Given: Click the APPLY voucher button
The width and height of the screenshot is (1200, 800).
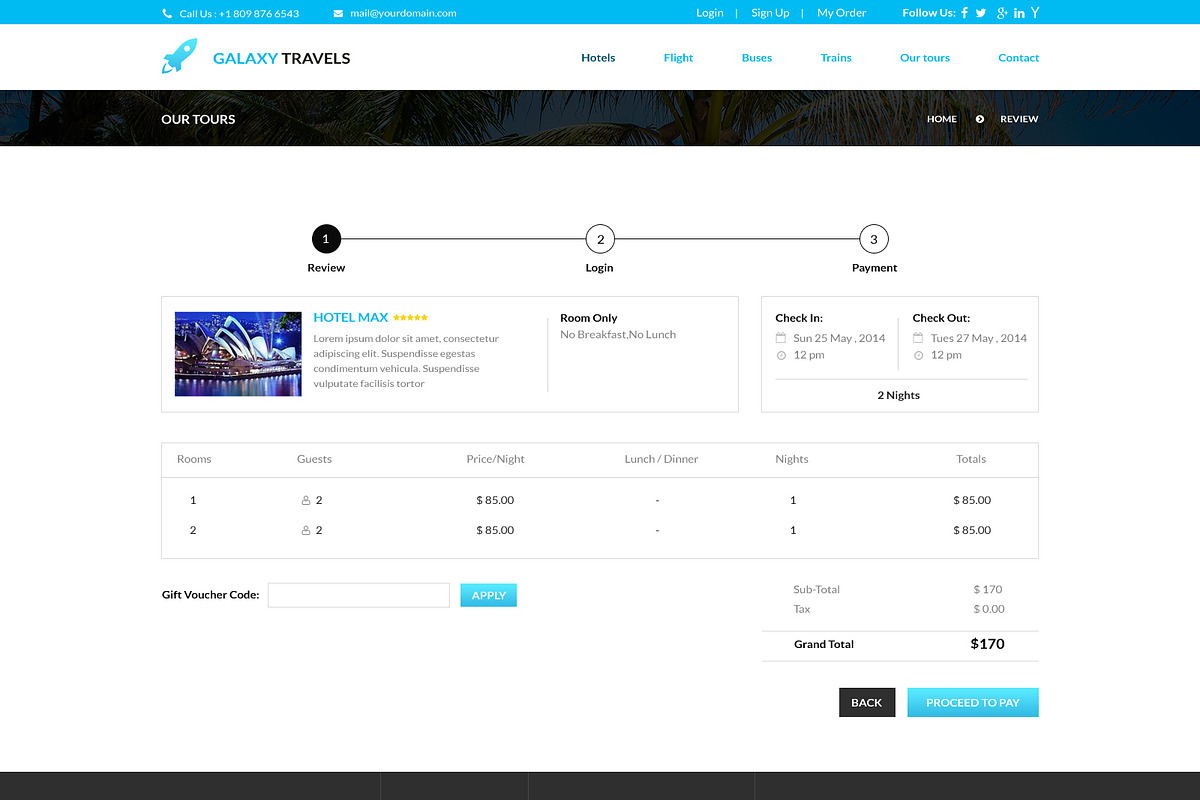Looking at the screenshot, I should 489,595.
